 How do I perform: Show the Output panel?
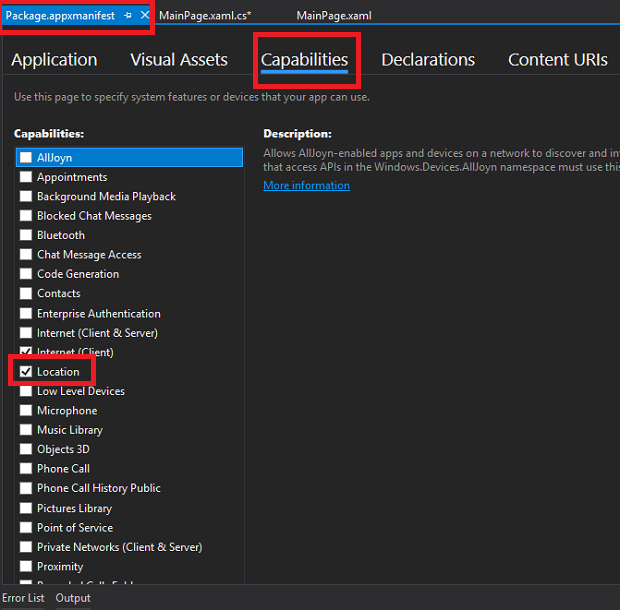[73, 598]
